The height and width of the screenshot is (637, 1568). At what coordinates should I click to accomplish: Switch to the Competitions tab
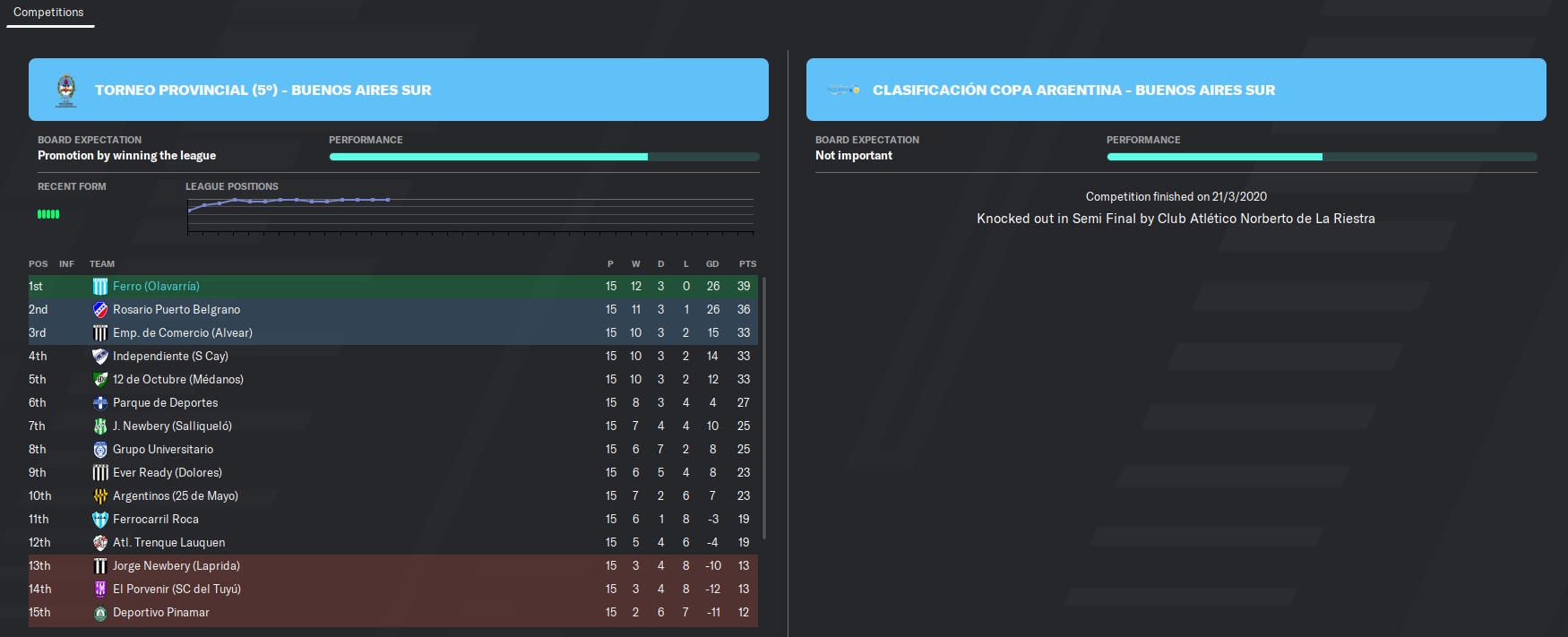[x=48, y=13]
